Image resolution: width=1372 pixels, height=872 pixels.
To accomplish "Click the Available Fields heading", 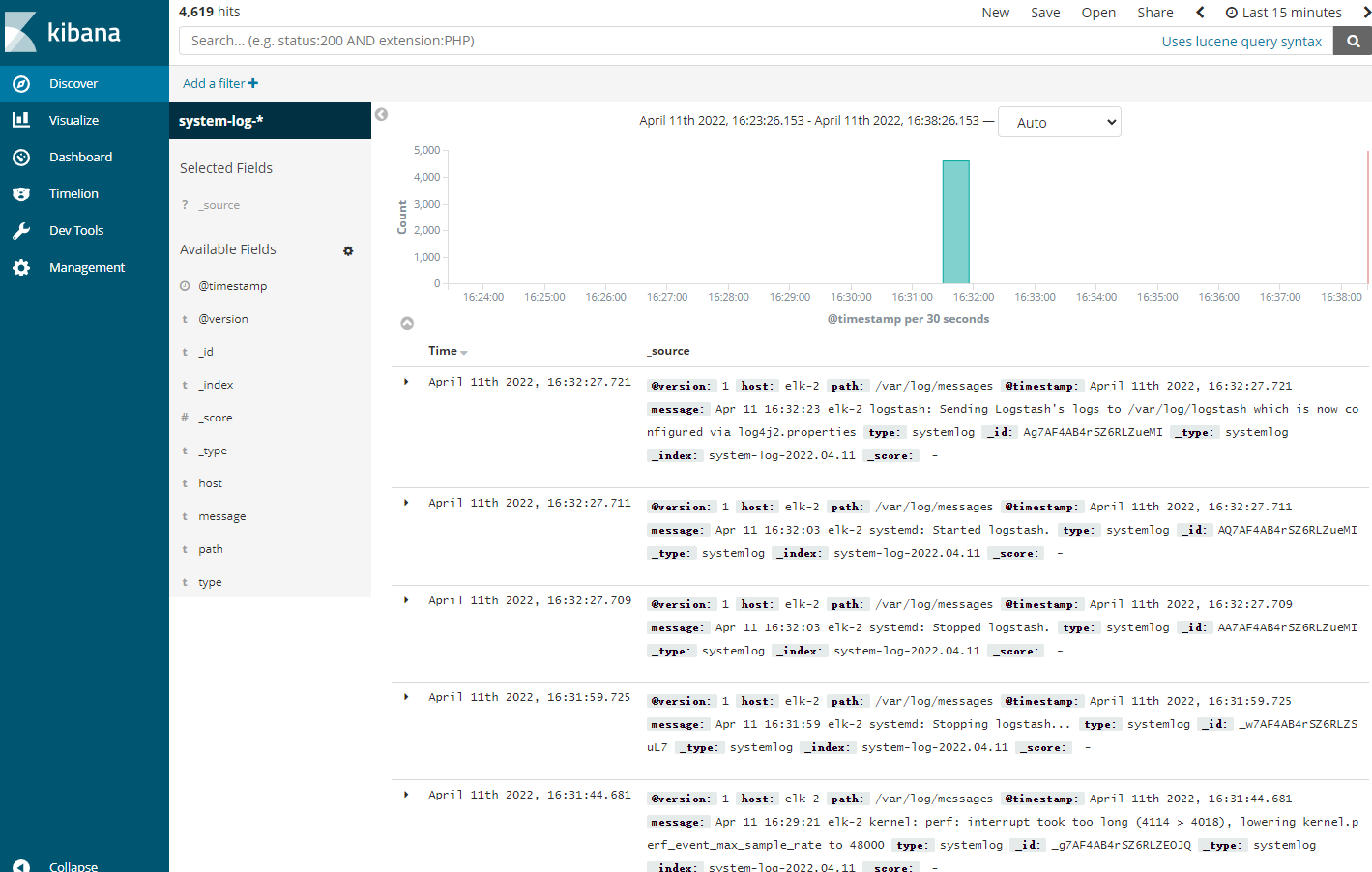I will pyautogui.click(x=228, y=249).
